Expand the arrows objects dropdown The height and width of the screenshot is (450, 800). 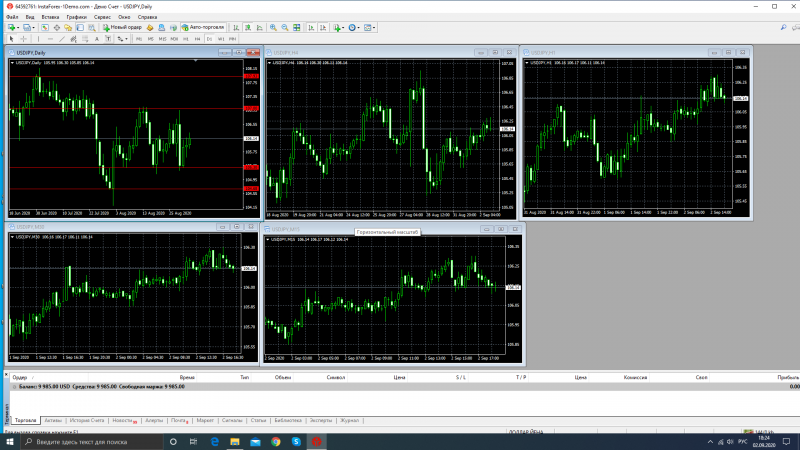[126, 39]
